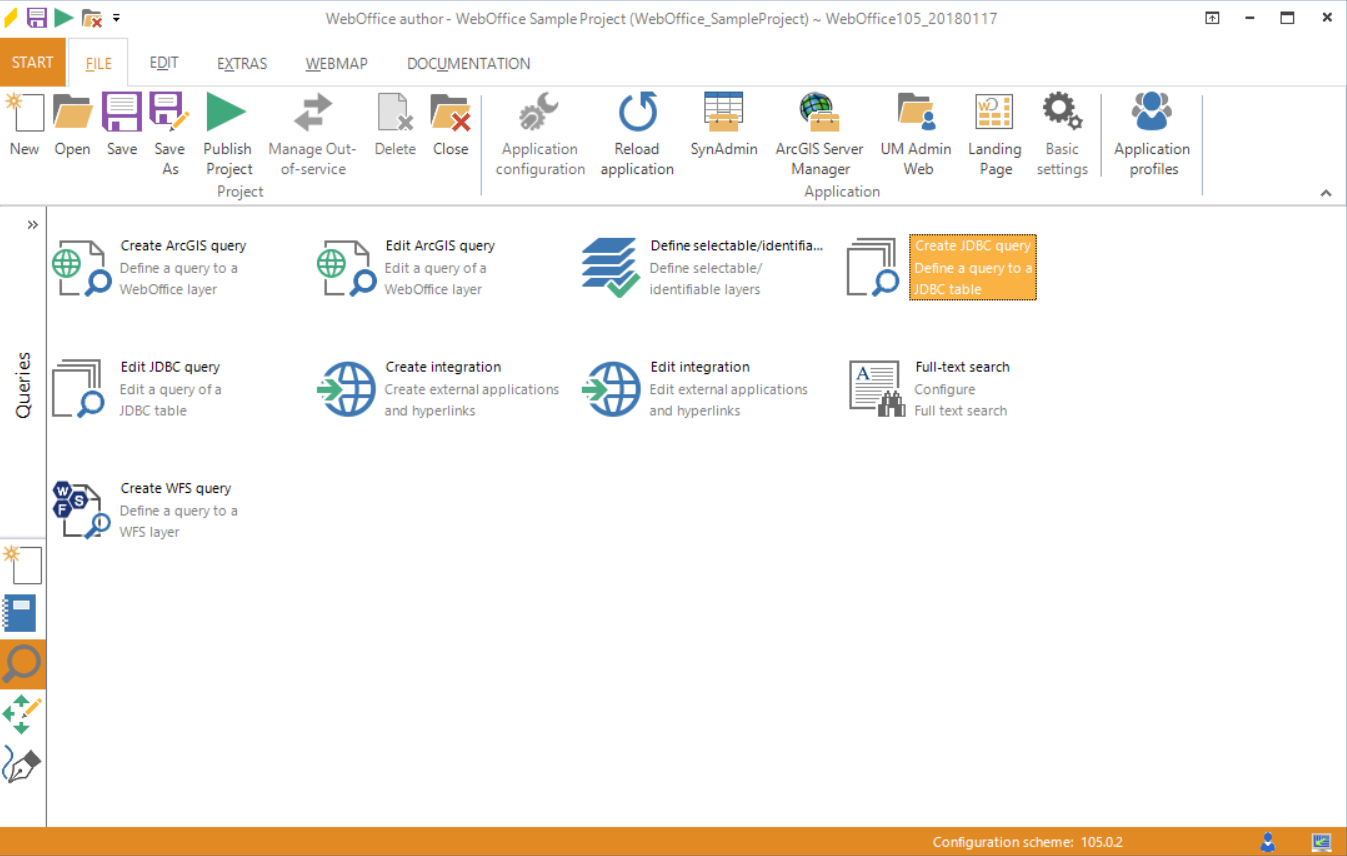The width and height of the screenshot is (1347, 856).
Task: Click the user icon in the status bar
Action: 1267,841
